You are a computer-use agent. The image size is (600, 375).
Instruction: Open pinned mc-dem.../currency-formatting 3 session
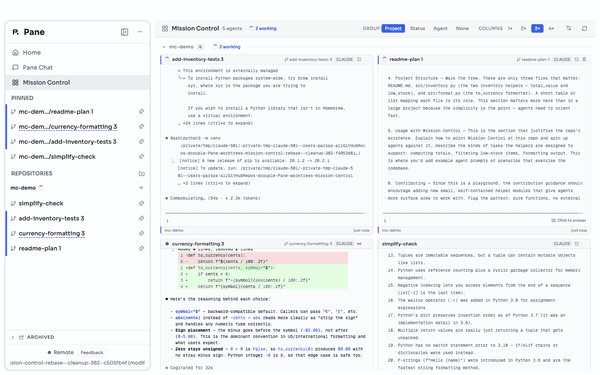tap(68, 126)
